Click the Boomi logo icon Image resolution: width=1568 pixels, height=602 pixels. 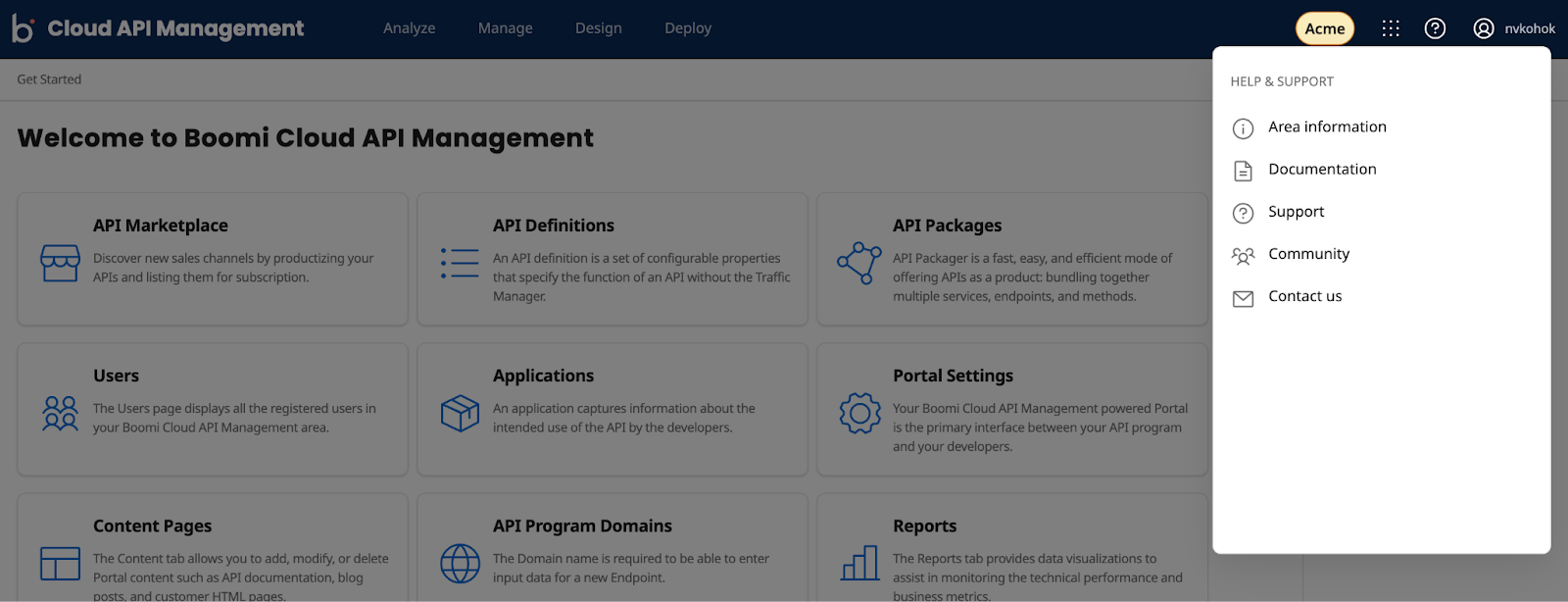[23, 28]
